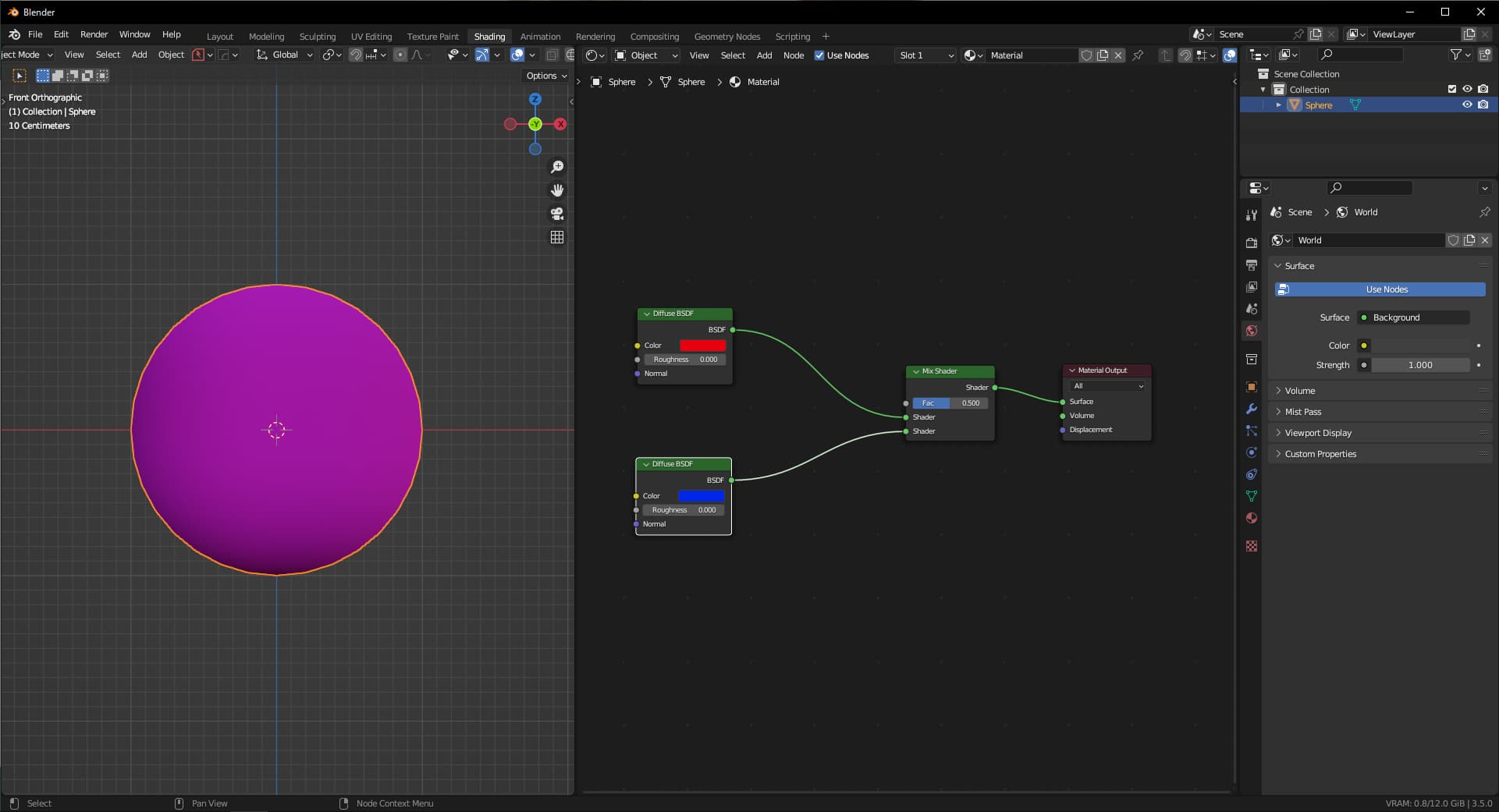Switch orthographic/perspective grid gizmo
This screenshot has height=812, width=1499.
(557, 237)
